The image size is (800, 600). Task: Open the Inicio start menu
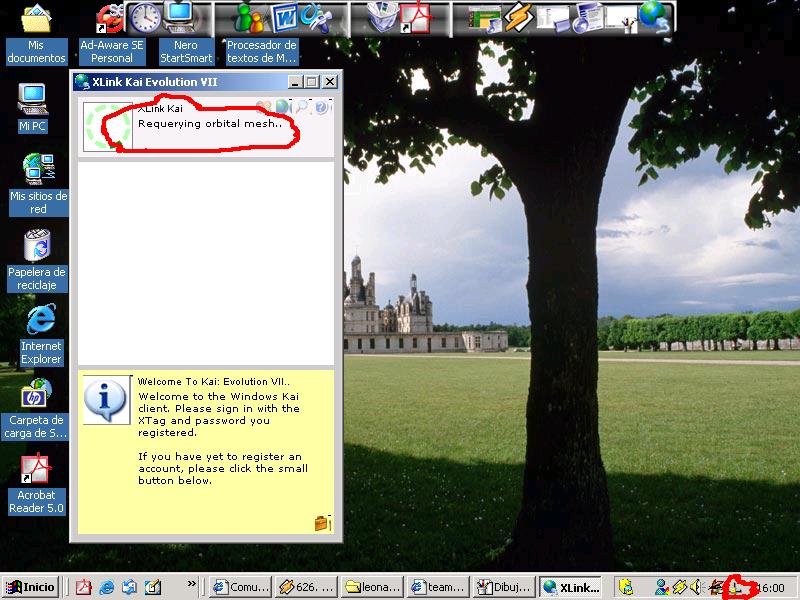pyautogui.click(x=31, y=587)
